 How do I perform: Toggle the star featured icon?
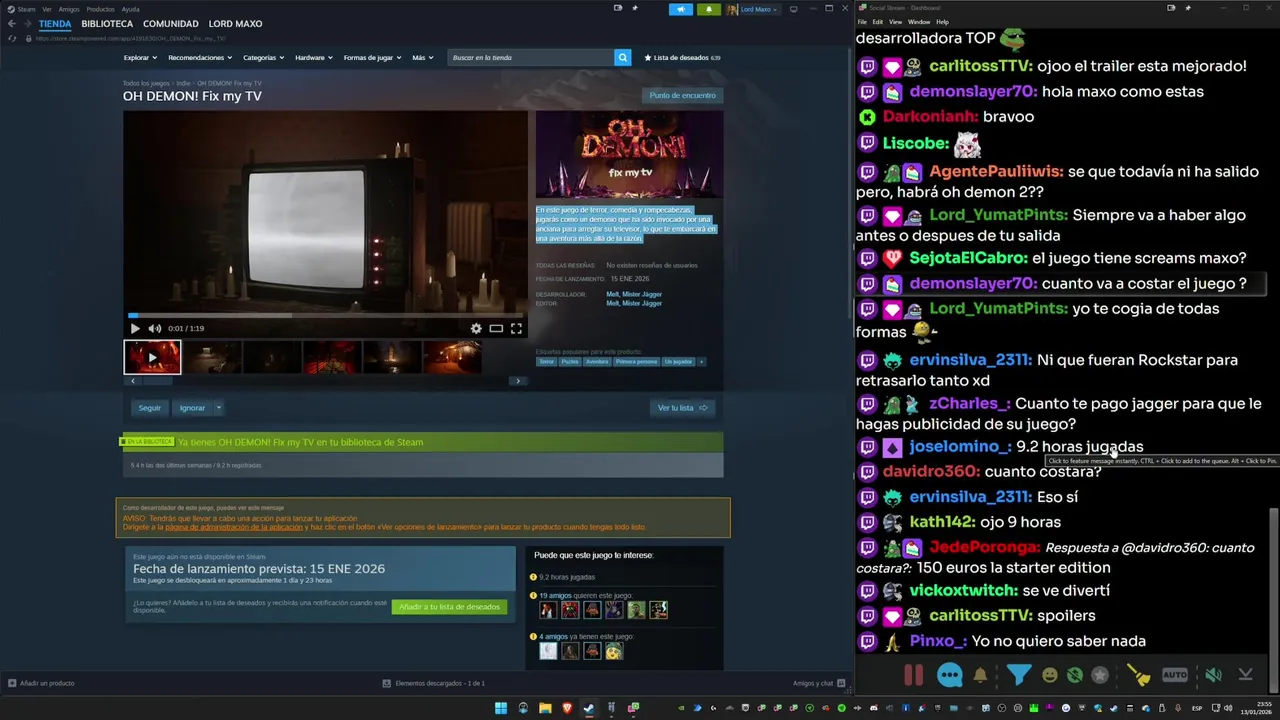point(1100,675)
